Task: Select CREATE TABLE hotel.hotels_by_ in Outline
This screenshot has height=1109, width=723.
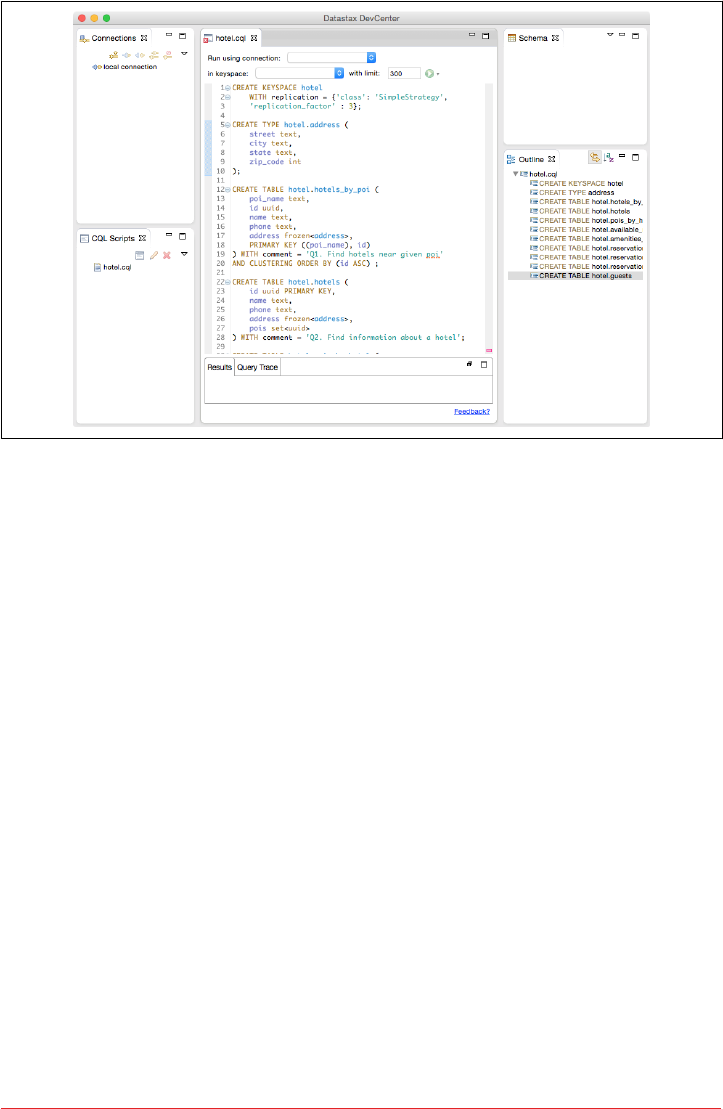Action: click(x=586, y=202)
